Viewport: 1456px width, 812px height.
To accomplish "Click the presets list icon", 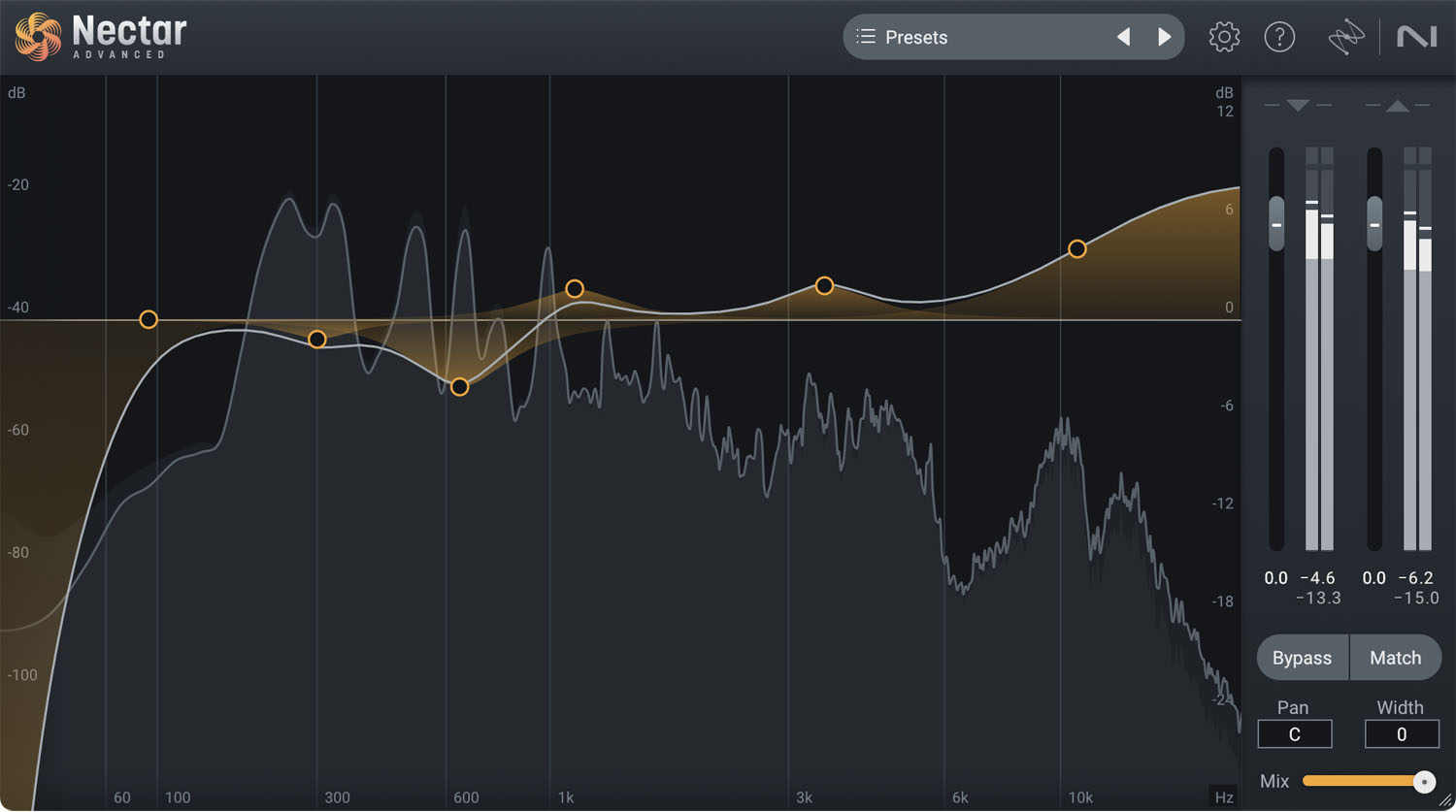I will (x=866, y=37).
